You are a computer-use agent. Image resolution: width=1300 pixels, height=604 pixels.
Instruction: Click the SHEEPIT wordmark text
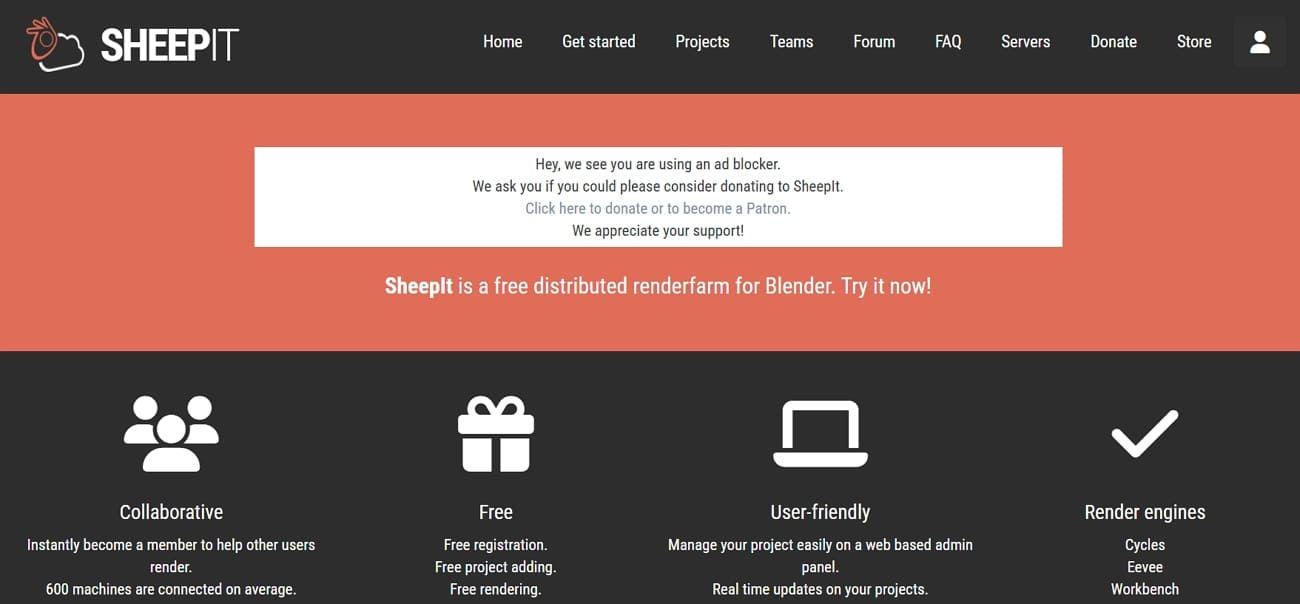coord(168,45)
